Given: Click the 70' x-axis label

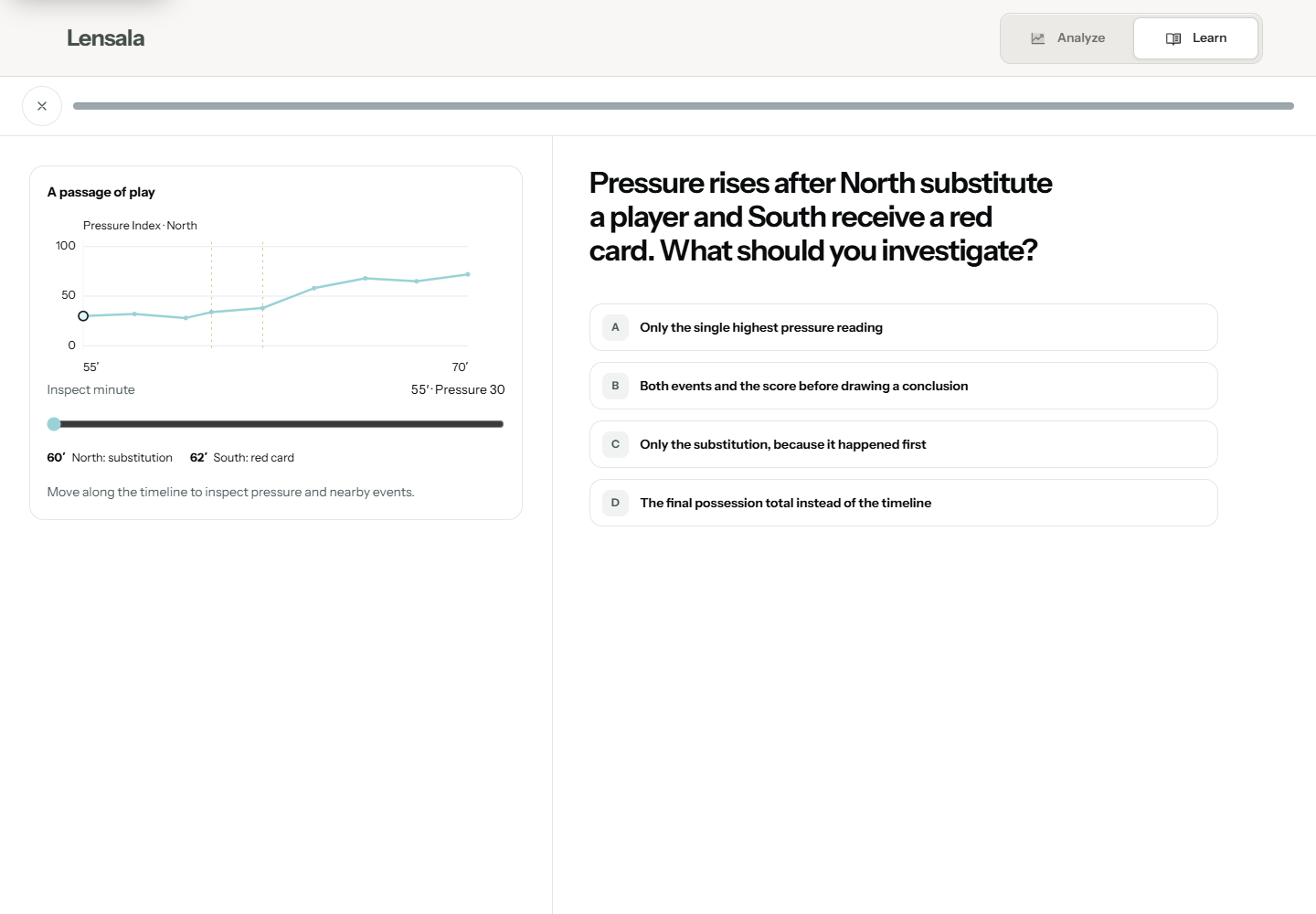Looking at the screenshot, I should (460, 367).
